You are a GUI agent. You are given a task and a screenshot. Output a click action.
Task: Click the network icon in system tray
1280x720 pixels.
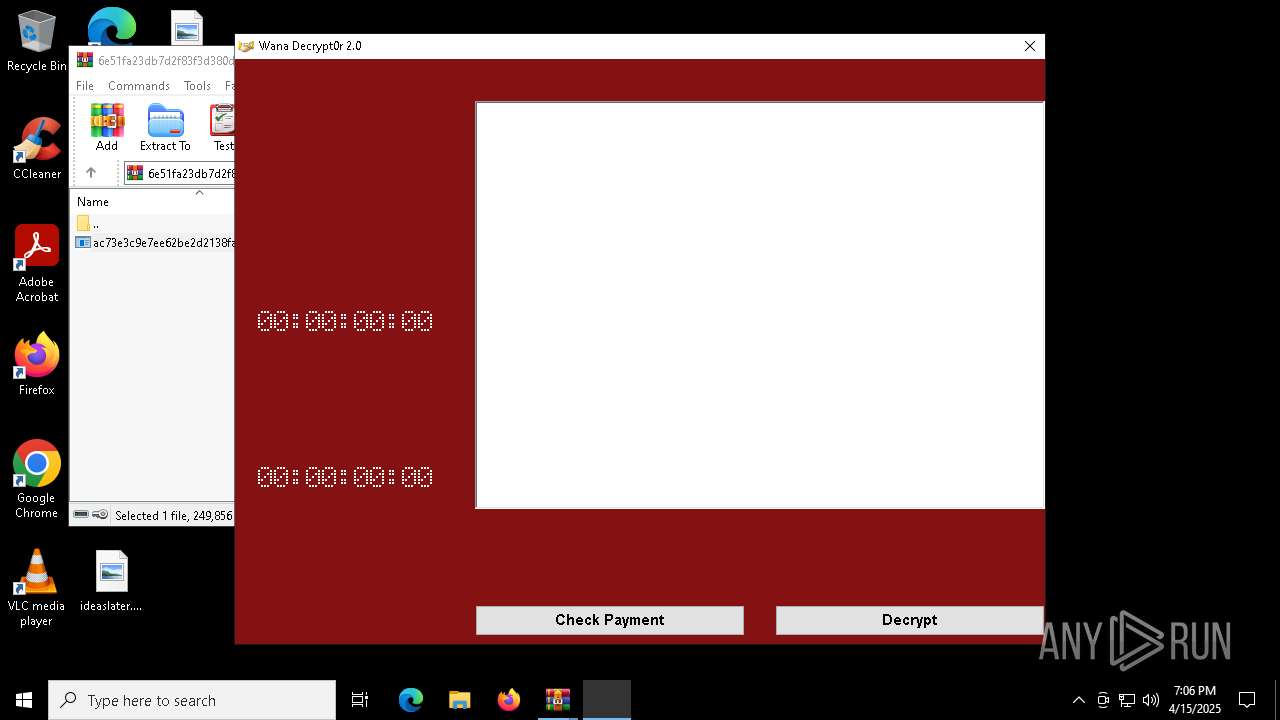coord(1127,700)
